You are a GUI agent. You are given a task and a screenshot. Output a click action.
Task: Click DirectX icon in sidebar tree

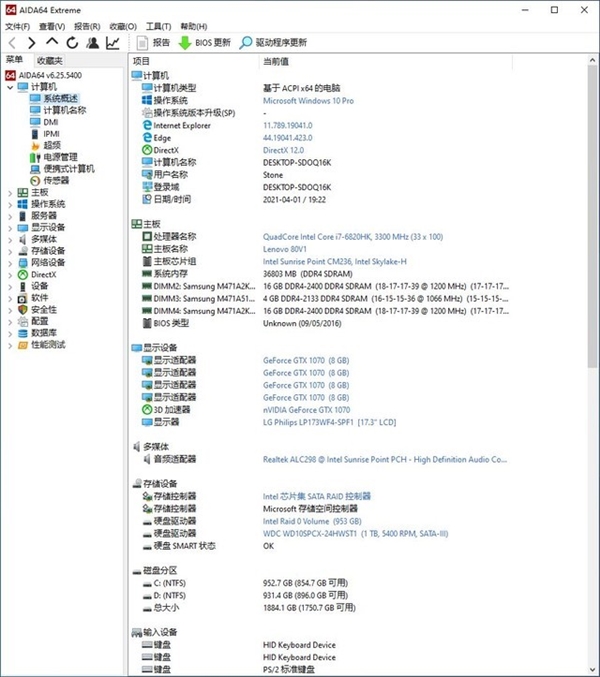pyautogui.click(x=23, y=275)
